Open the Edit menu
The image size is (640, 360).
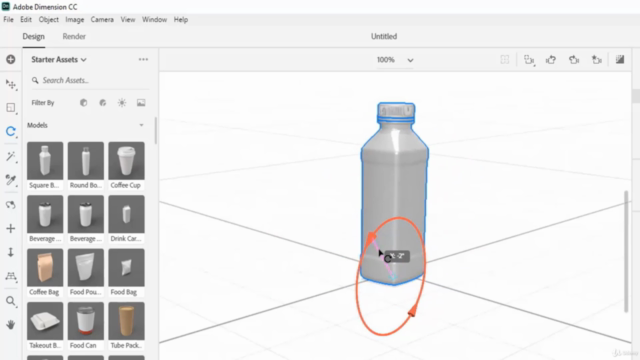[x=26, y=20]
